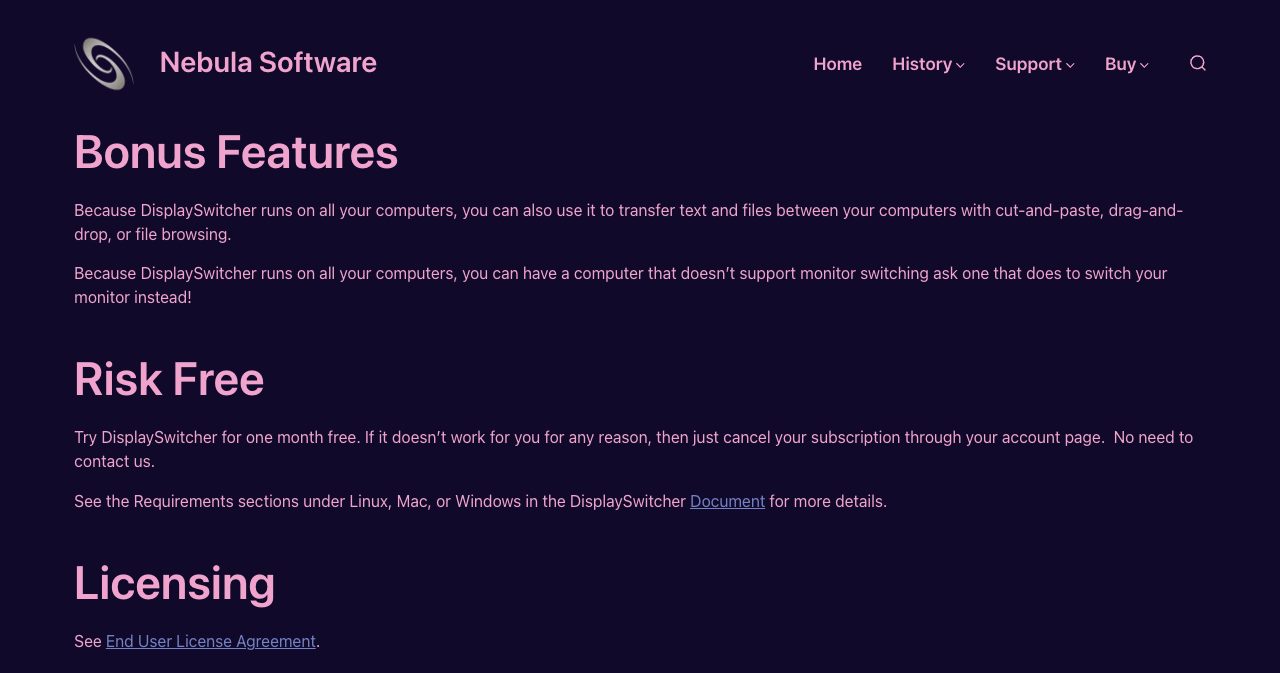
Task: Go to the Home menu item
Action: point(837,64)
